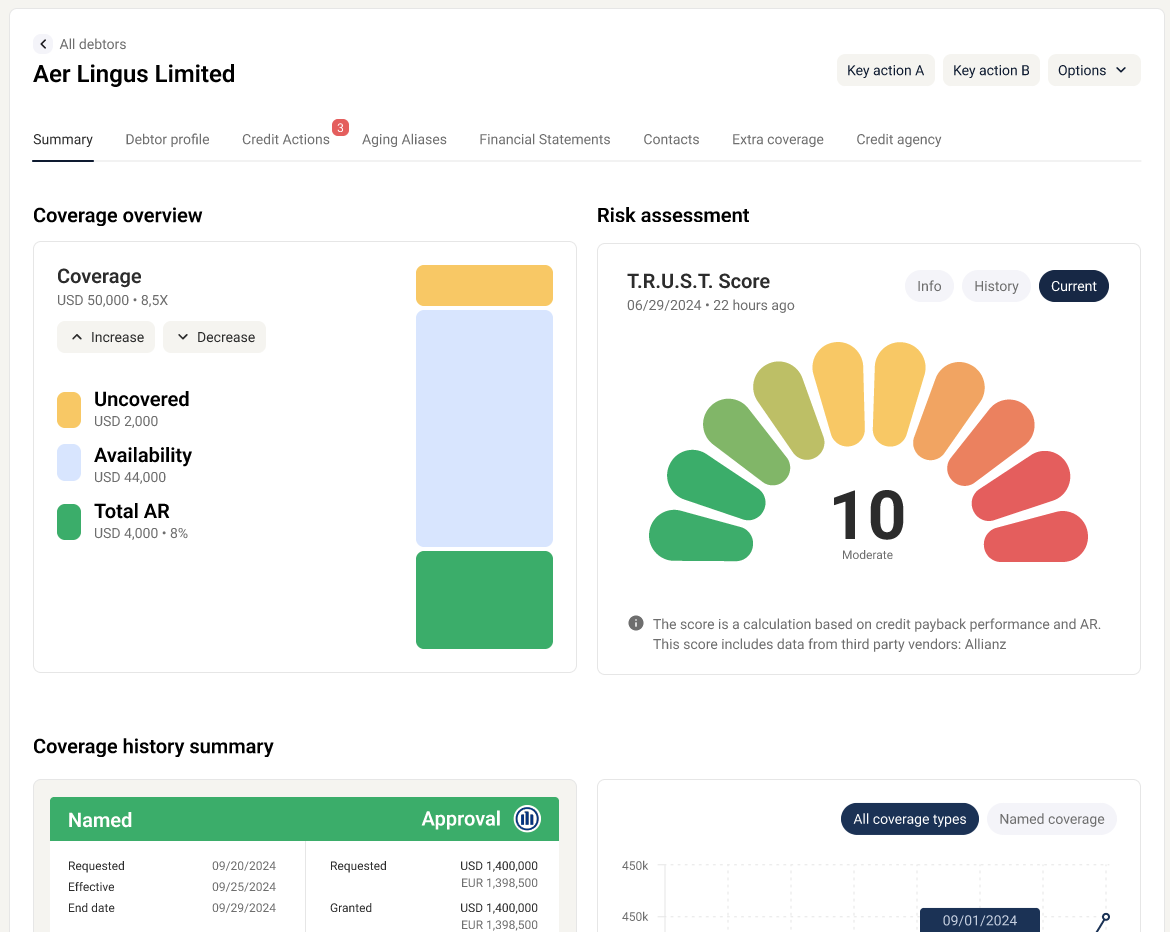
Task: Click the yellow Uncovered segment of coverage bar
Action: [x=484, y=285]
